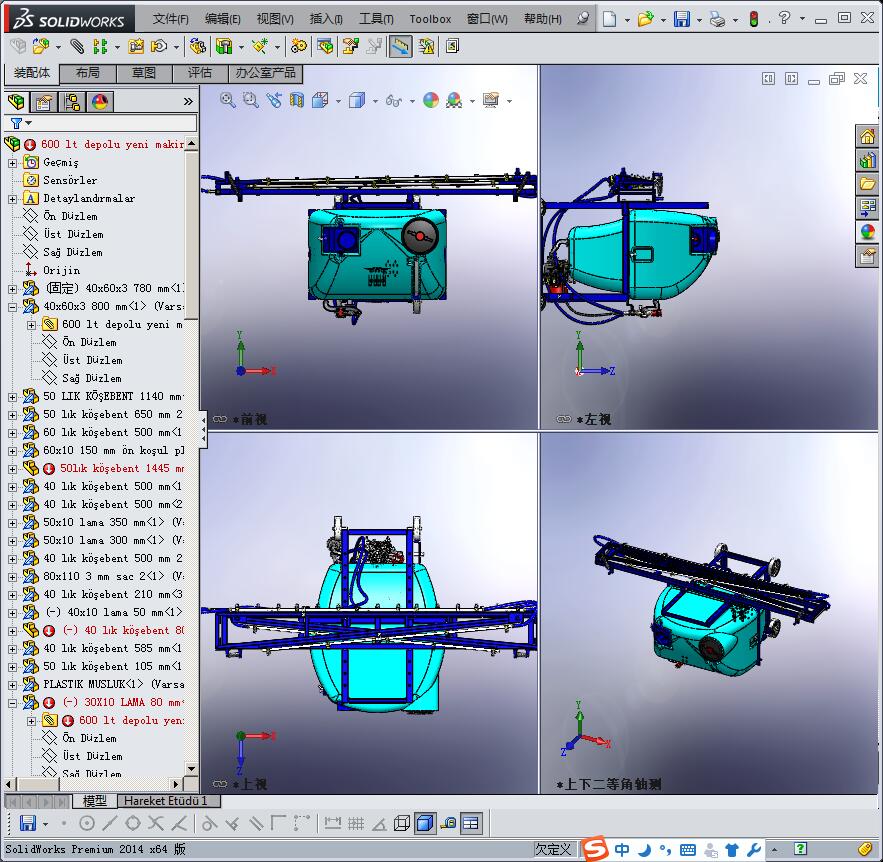
Task: Expand the Geçmiş tree node
Action: click(12, 163)
